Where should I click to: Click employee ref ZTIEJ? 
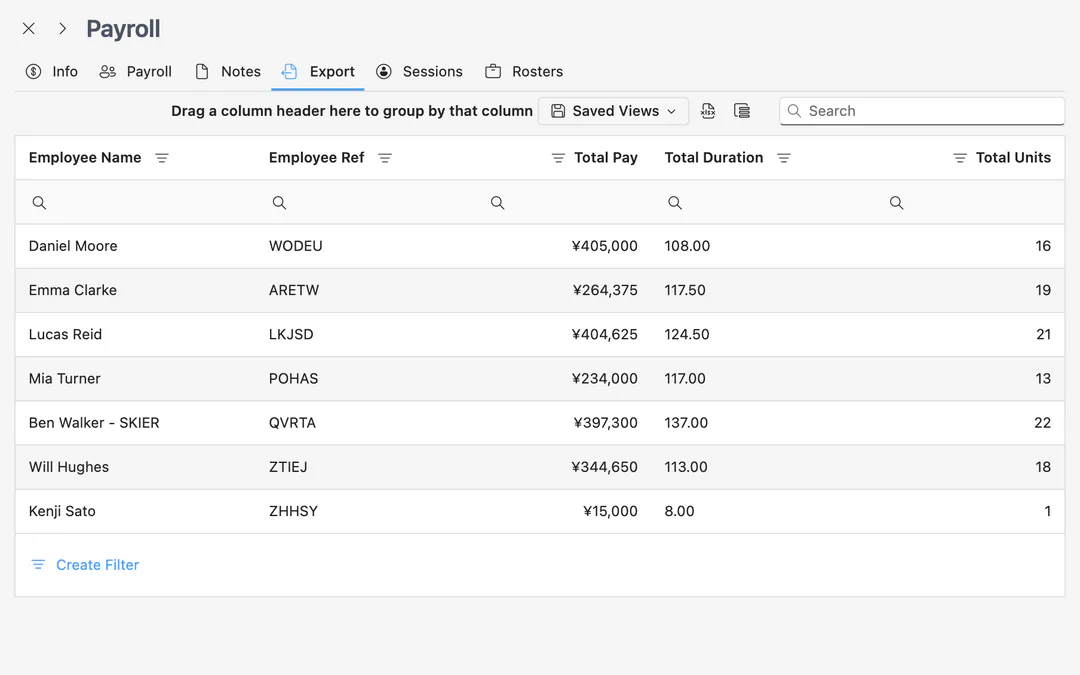click(x=288, y=467)
